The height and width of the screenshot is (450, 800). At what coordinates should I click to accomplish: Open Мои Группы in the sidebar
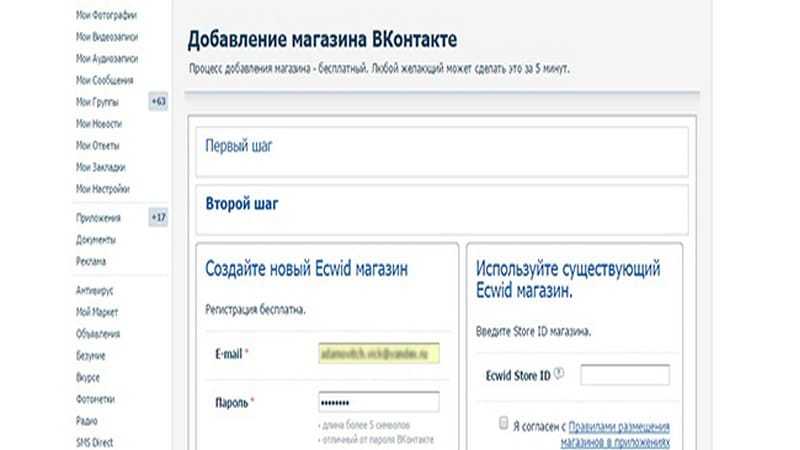tap(97, 102)
